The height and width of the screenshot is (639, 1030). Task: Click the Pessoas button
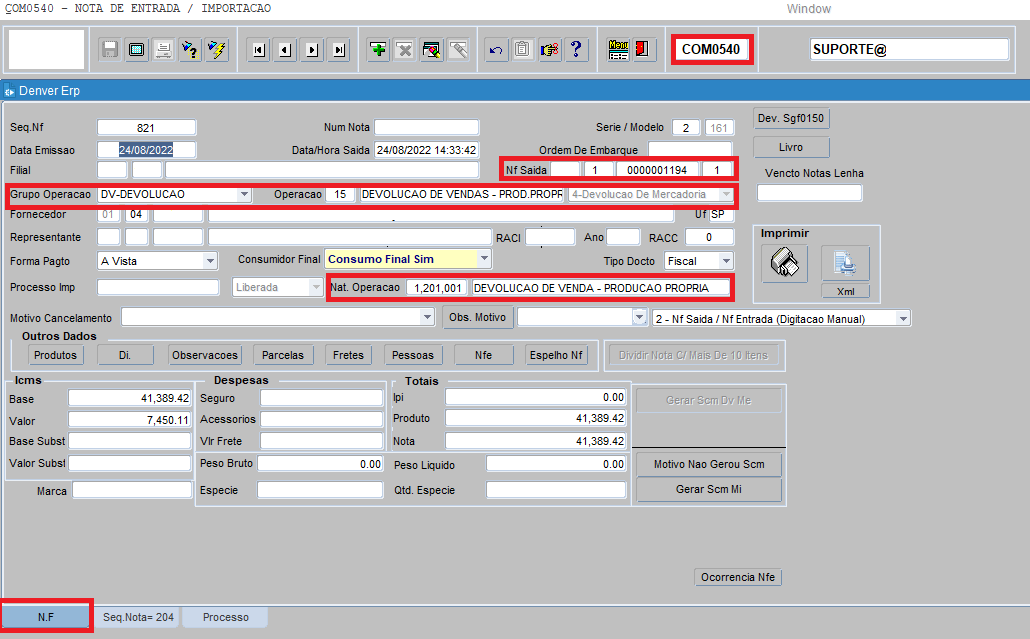pyautogui.click(x=413, y=355)
